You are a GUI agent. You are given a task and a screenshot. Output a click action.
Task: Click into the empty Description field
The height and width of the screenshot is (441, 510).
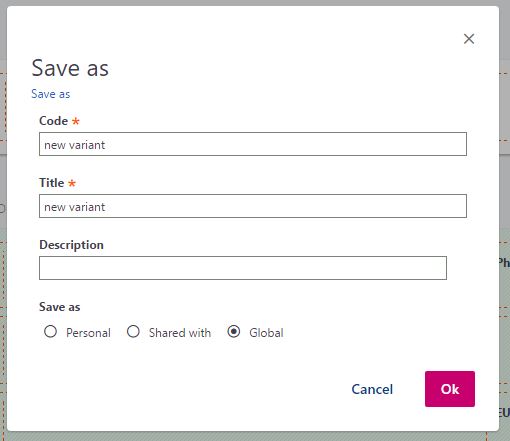(243, 268)
